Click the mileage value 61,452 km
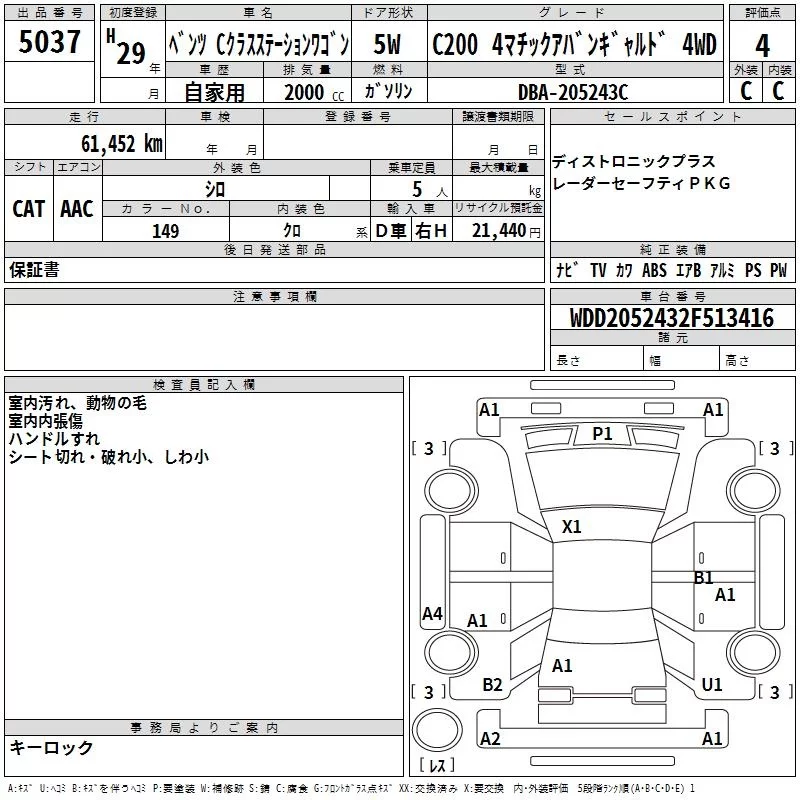800x800 pixels. click(x=122, y=144)
